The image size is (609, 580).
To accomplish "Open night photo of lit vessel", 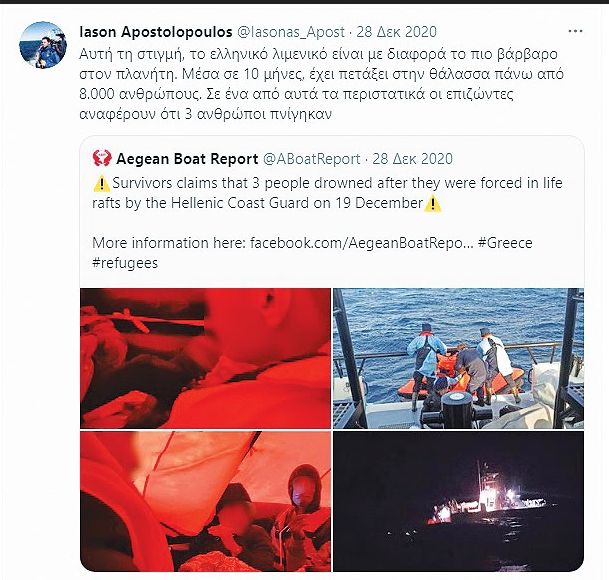I will (x=458, y=501).
